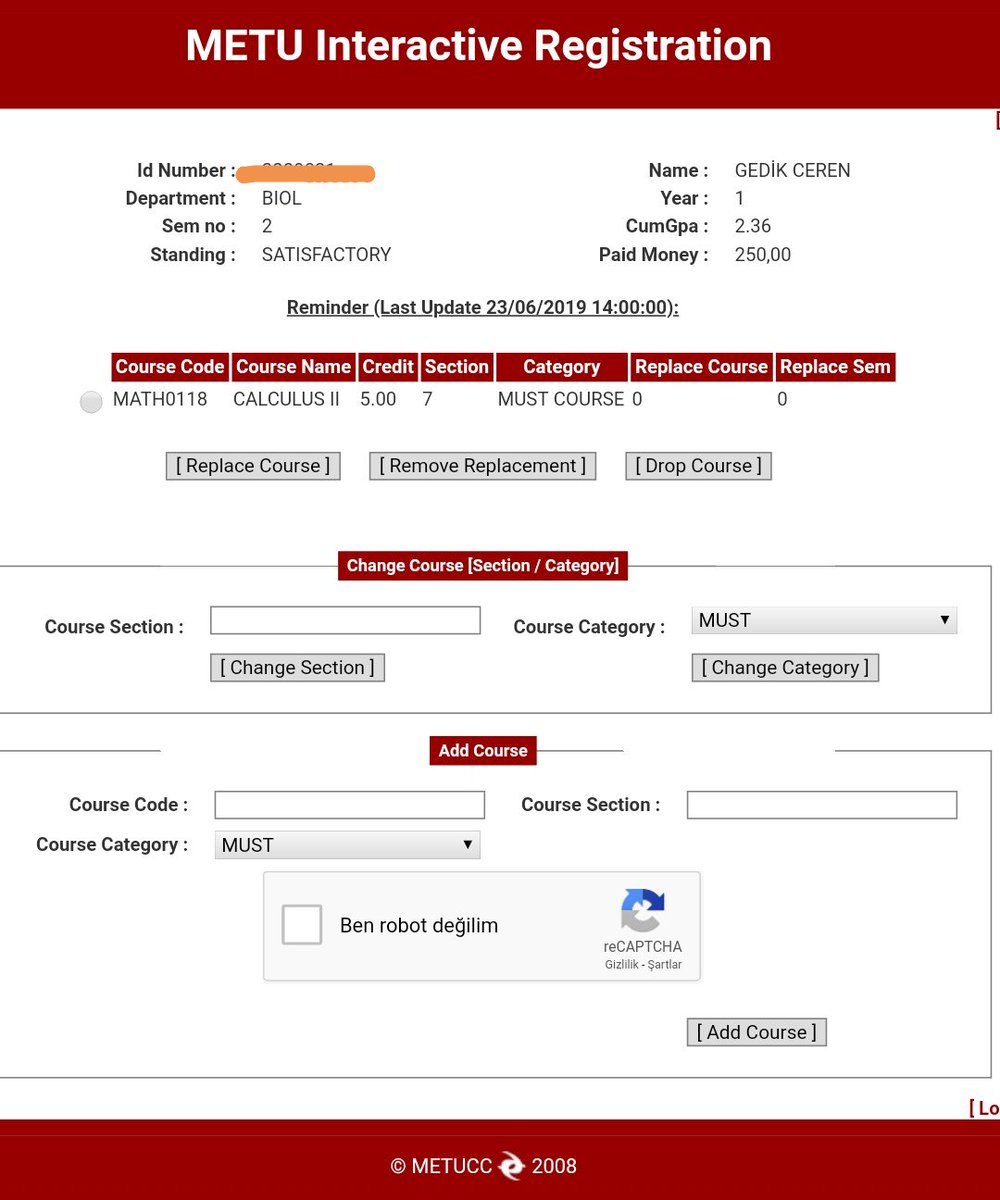
Task: Open the reCAPTCHA Gizlilik link
Action: tap(622, 965)
